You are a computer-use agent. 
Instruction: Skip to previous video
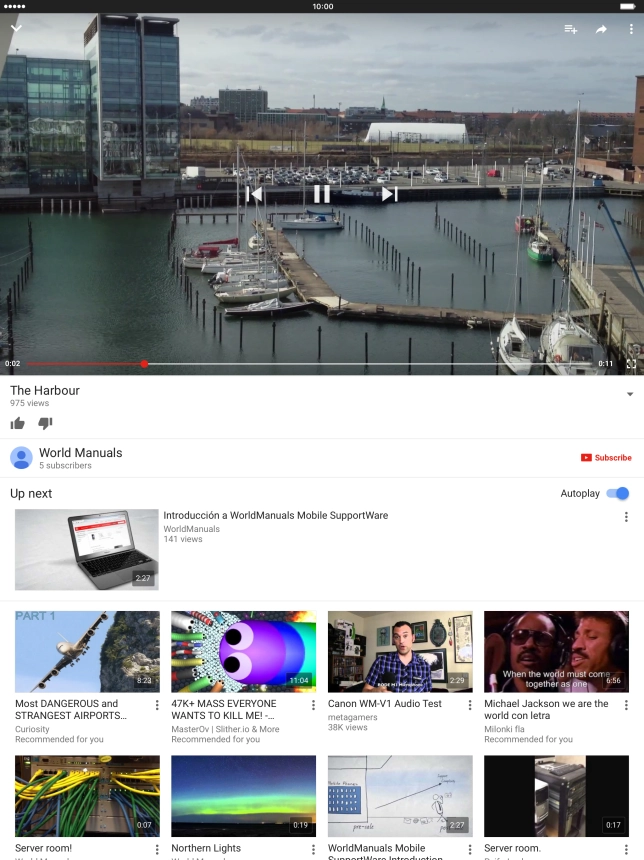coord(254,194)
